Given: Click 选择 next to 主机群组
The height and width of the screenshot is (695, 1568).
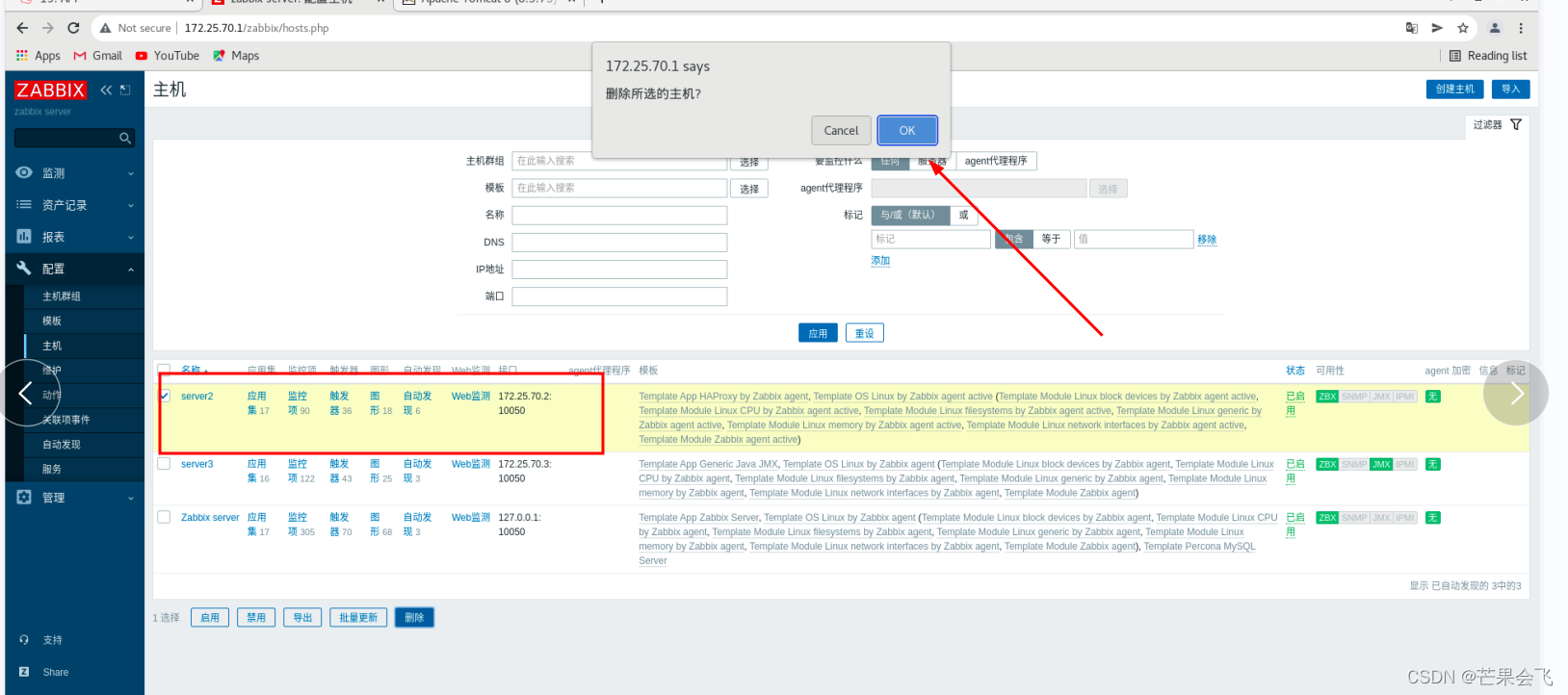Looking at the screenshot, I should click(749, 162).
